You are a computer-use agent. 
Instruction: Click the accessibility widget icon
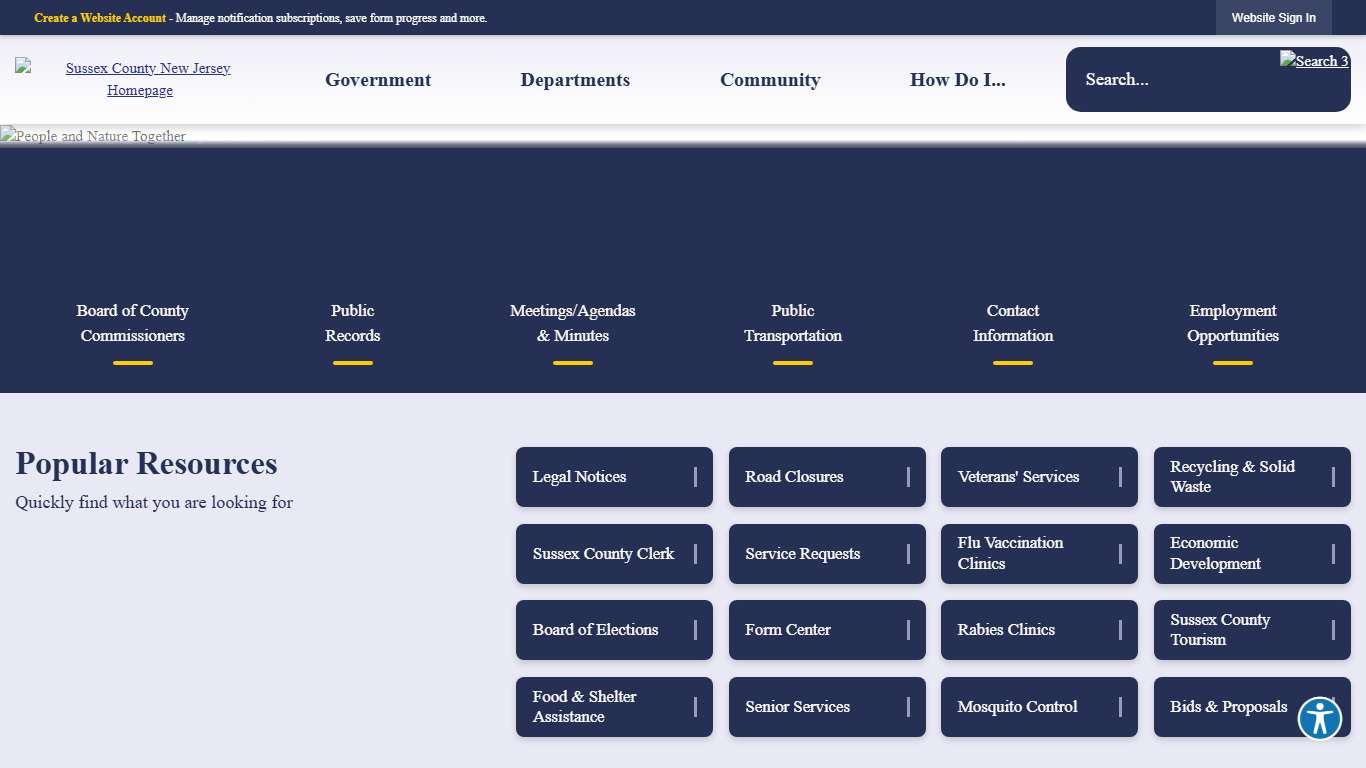pyautogui.click(x=1319, y=718)
